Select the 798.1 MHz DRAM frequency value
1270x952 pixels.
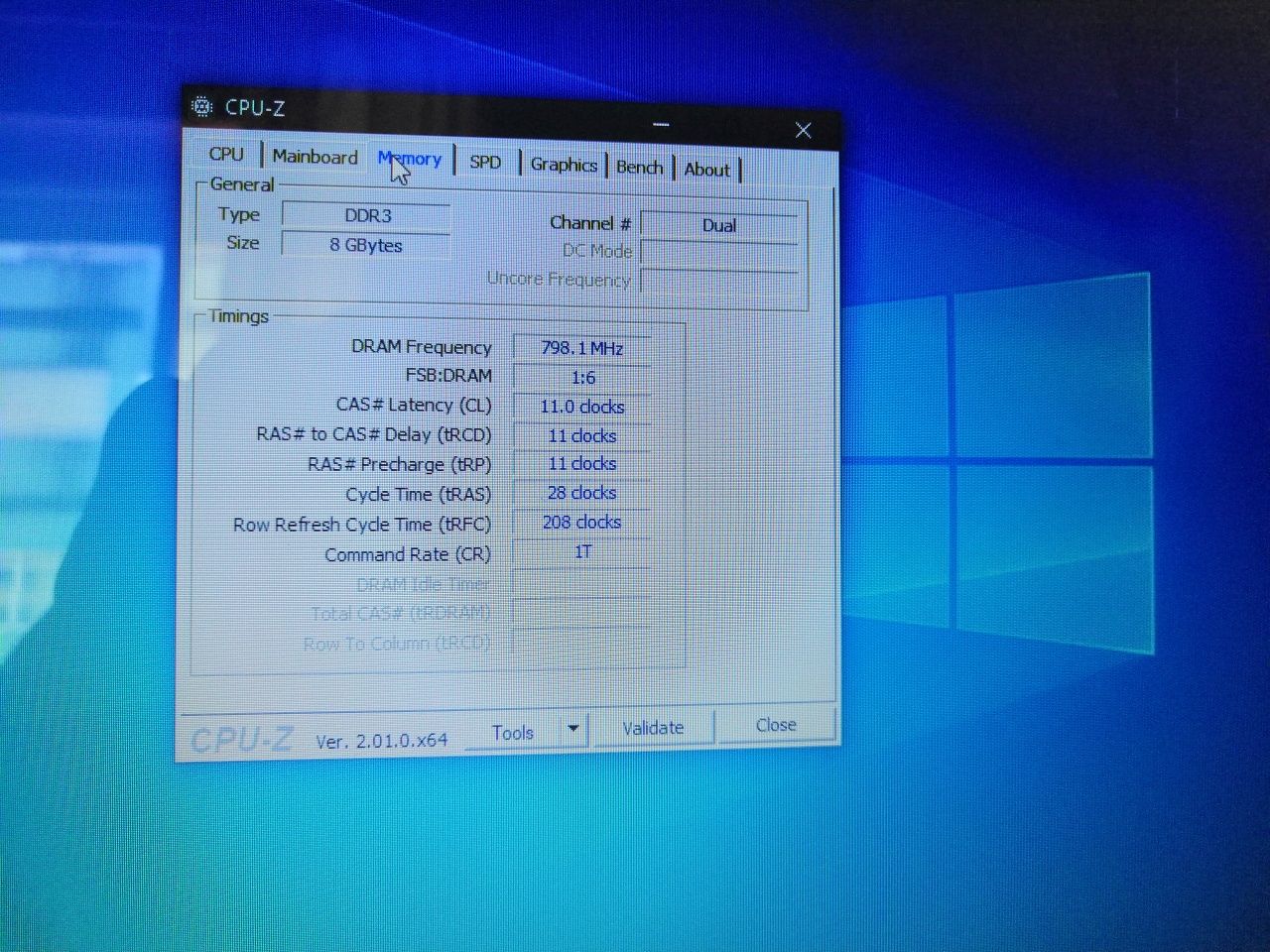tap(582, 348)
